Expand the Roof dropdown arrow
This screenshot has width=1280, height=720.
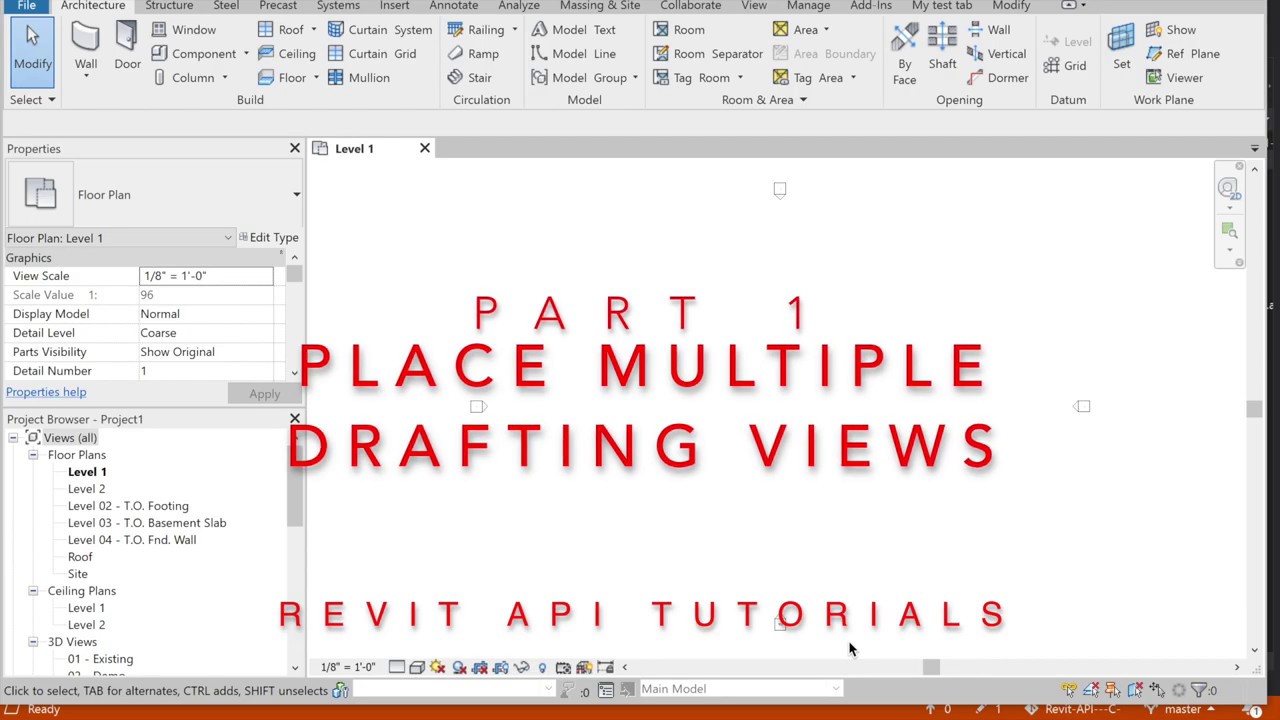pos(314,30)
